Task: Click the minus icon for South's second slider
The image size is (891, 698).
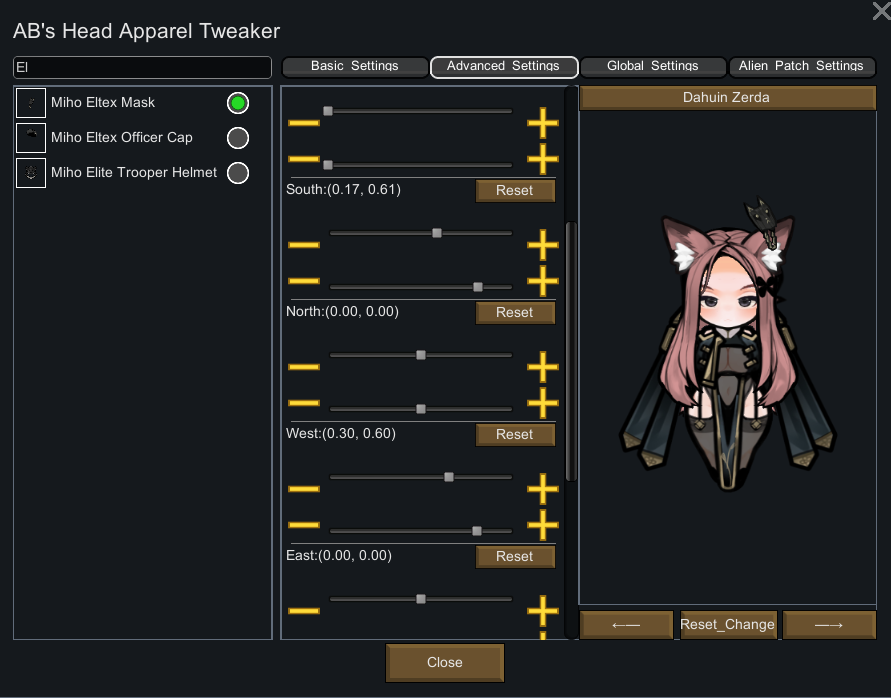Action: pyautogui.click(x=304, y=159)
